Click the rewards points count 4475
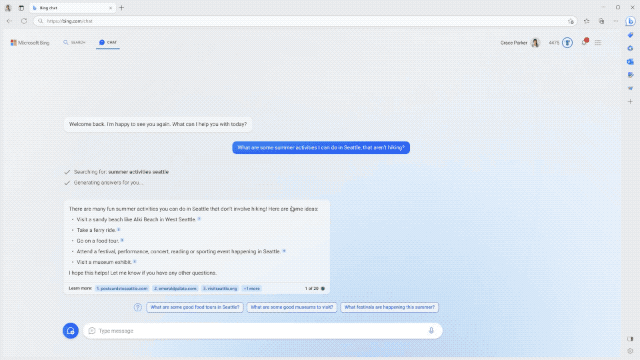 click(x=554, y=42)
